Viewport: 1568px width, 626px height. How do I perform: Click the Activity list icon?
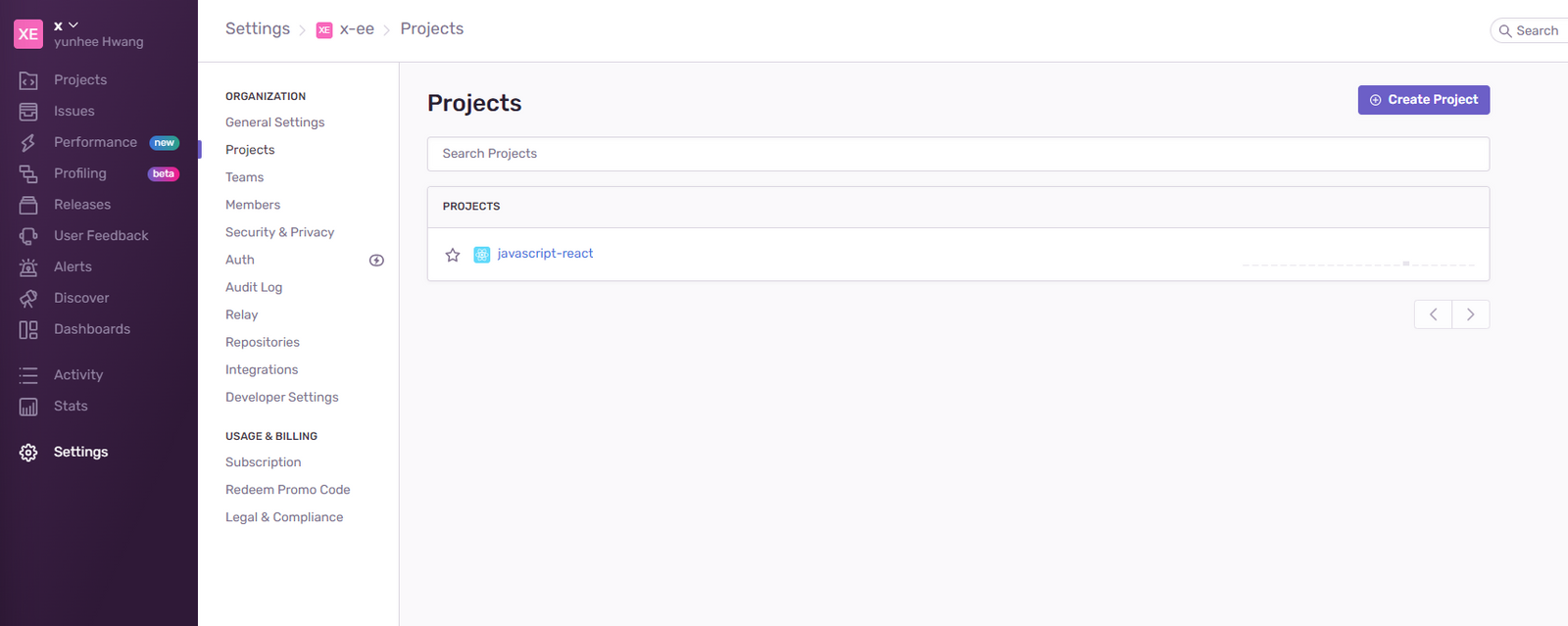point(28,375)
